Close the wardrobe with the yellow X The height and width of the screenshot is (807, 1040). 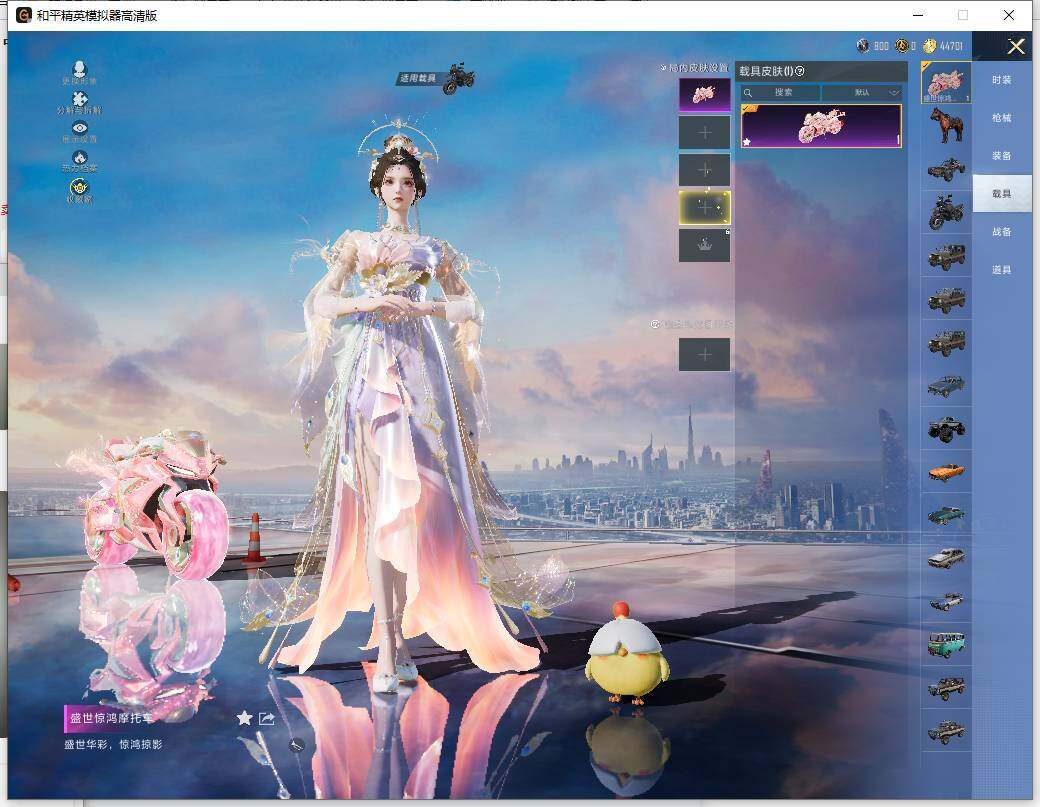tap(1015, 46)
